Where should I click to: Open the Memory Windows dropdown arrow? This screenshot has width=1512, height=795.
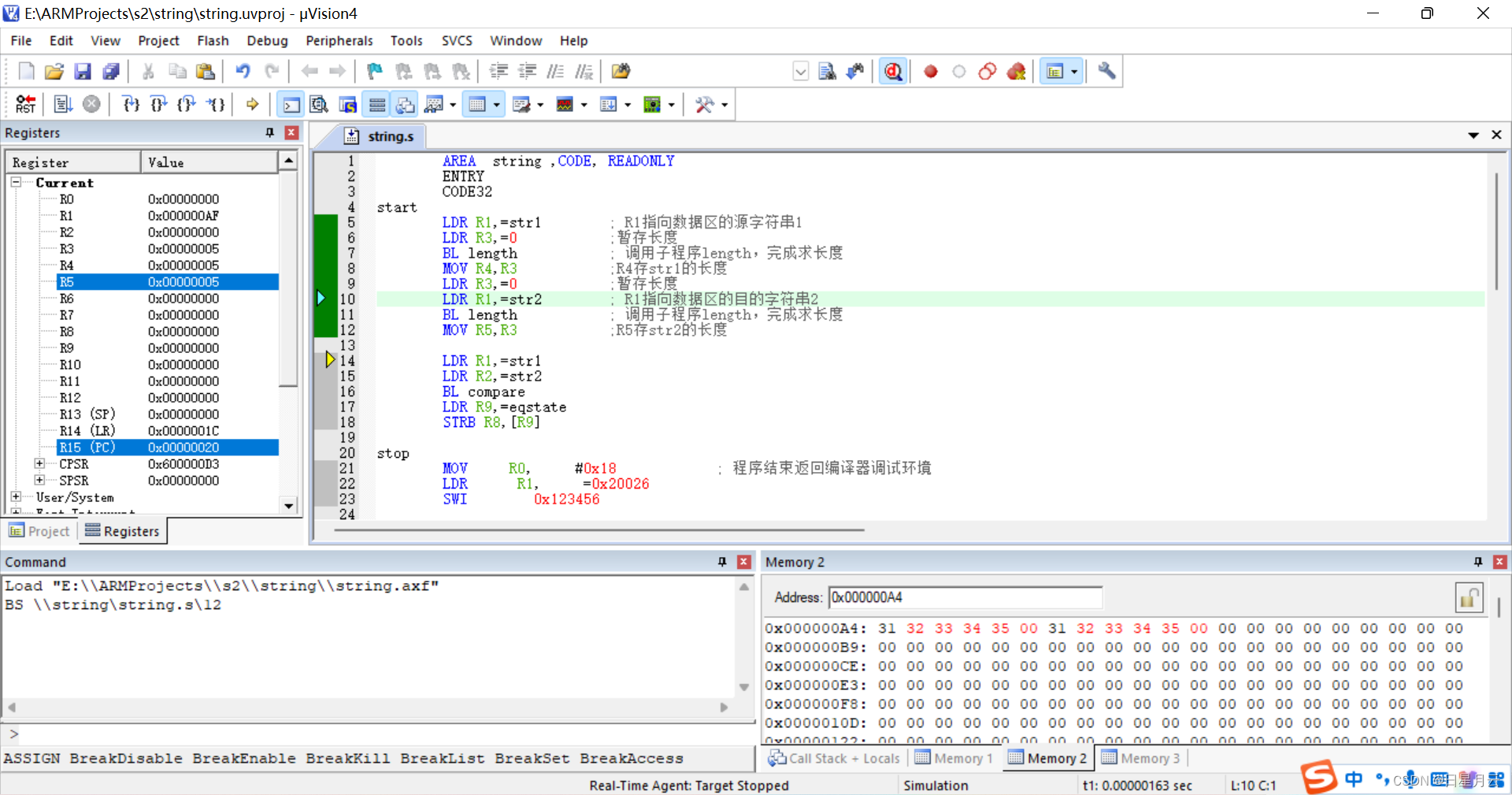point(496,105)
